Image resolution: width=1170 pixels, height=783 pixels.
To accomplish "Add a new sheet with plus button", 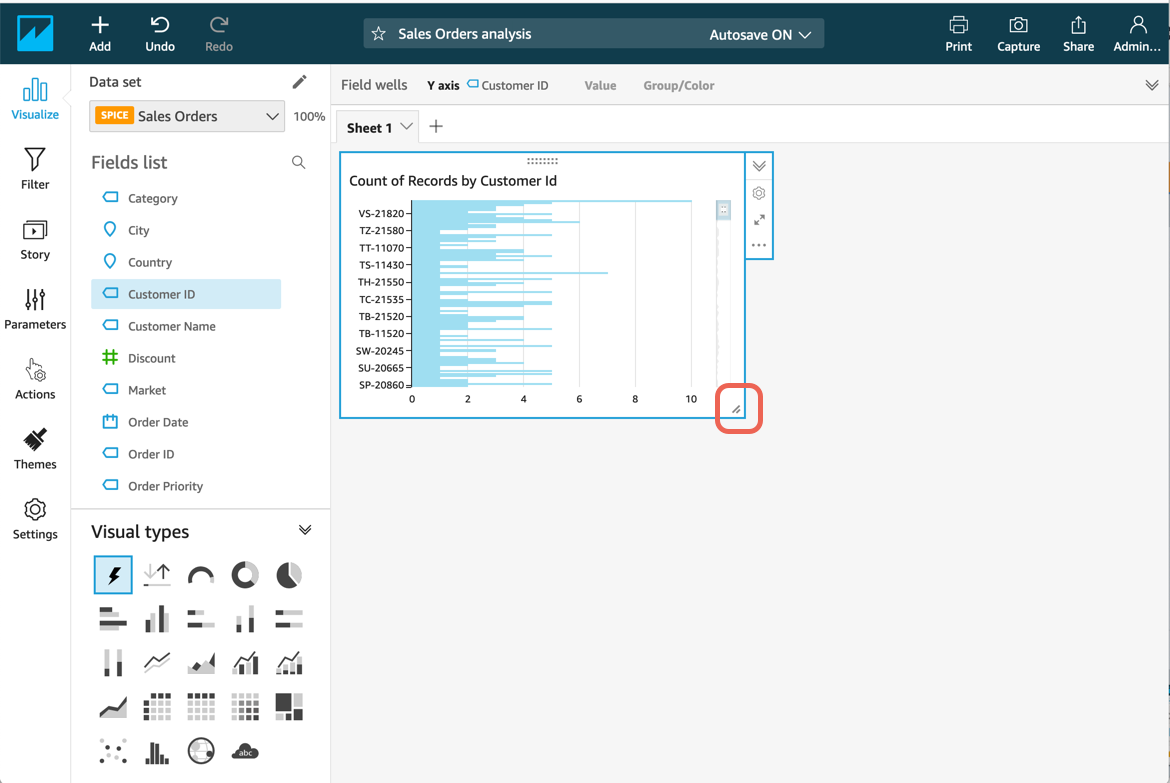I will [x=436, y=127].
